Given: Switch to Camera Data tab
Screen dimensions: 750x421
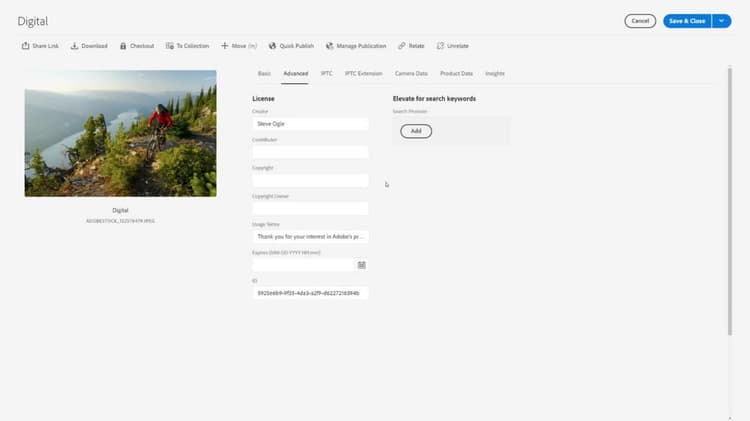Looking at the screenshot, I should click(x=411, y=74).
